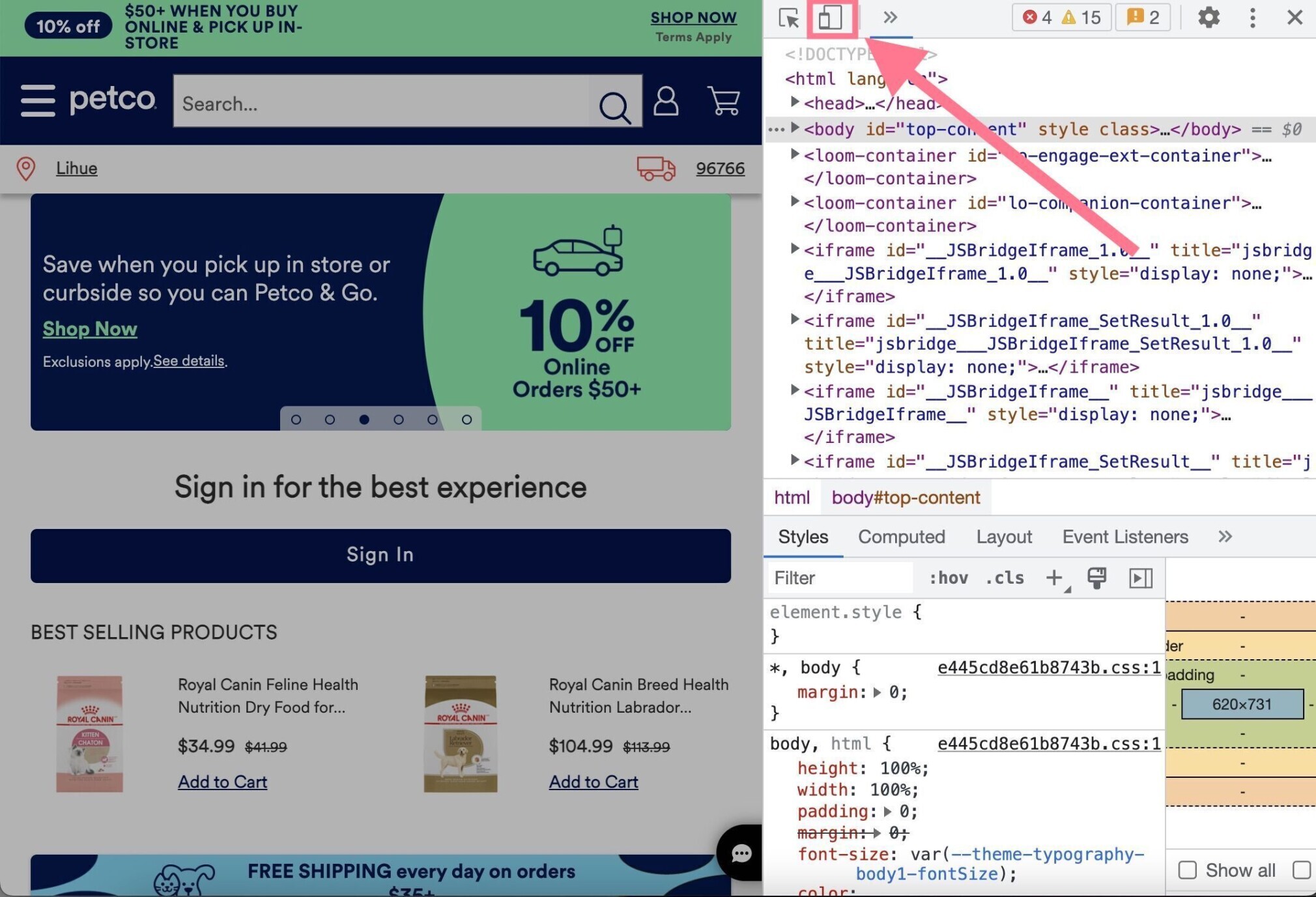Click 'Shop Now' link on Petco homepage banner
The image size is (1316, 897).
pyautogui.click(x=89, y=326)
